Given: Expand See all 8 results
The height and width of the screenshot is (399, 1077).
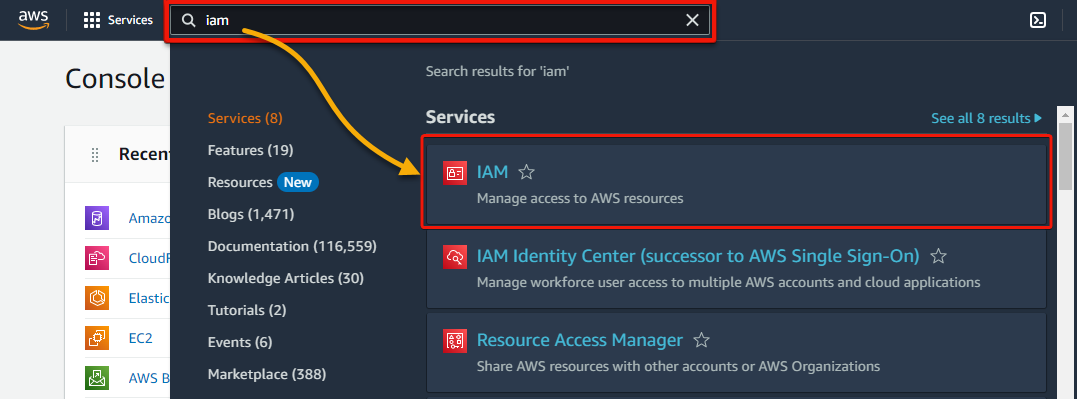Looking at the screenshot, I should [x=986, y=118].
